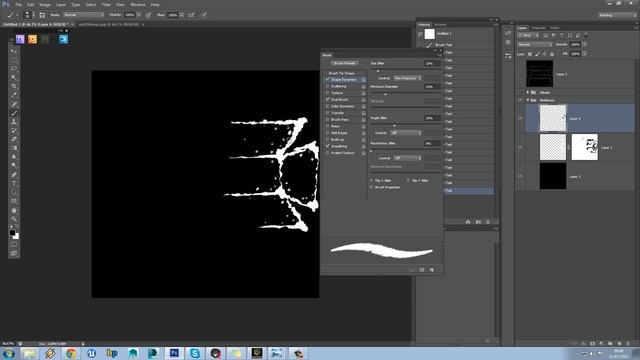
Task: Open Skype from the taskbar
Action: pyautogui.click(x=195, y=353)
